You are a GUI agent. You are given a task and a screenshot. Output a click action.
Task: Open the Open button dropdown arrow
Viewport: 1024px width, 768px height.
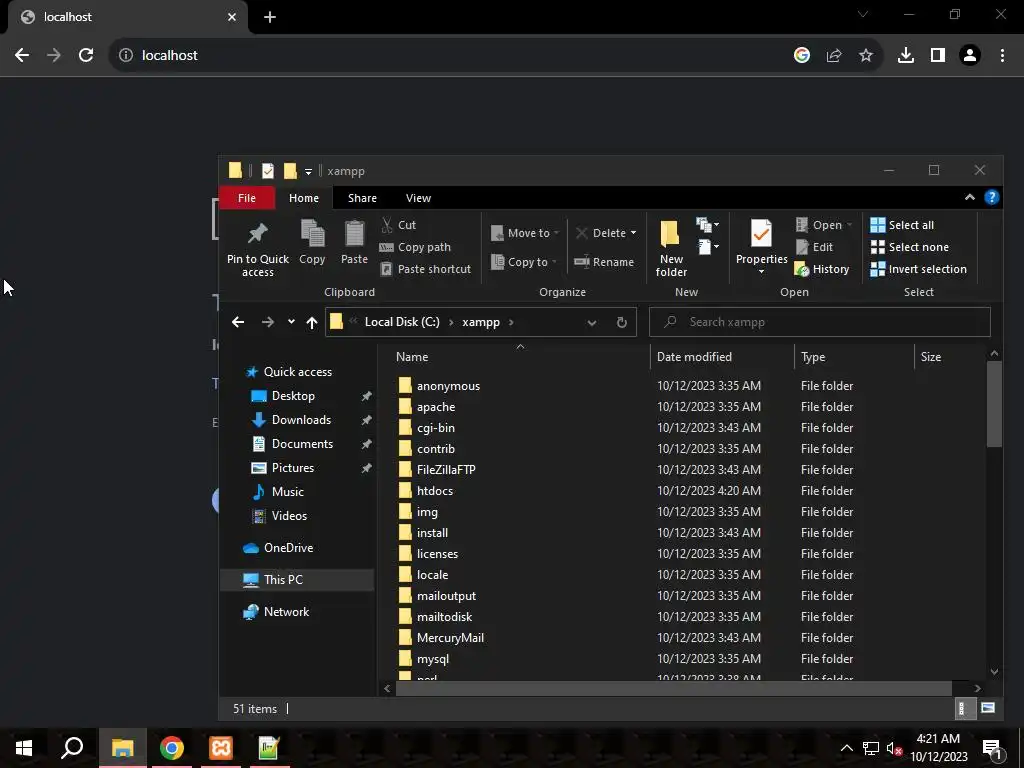tap(849, 225)
